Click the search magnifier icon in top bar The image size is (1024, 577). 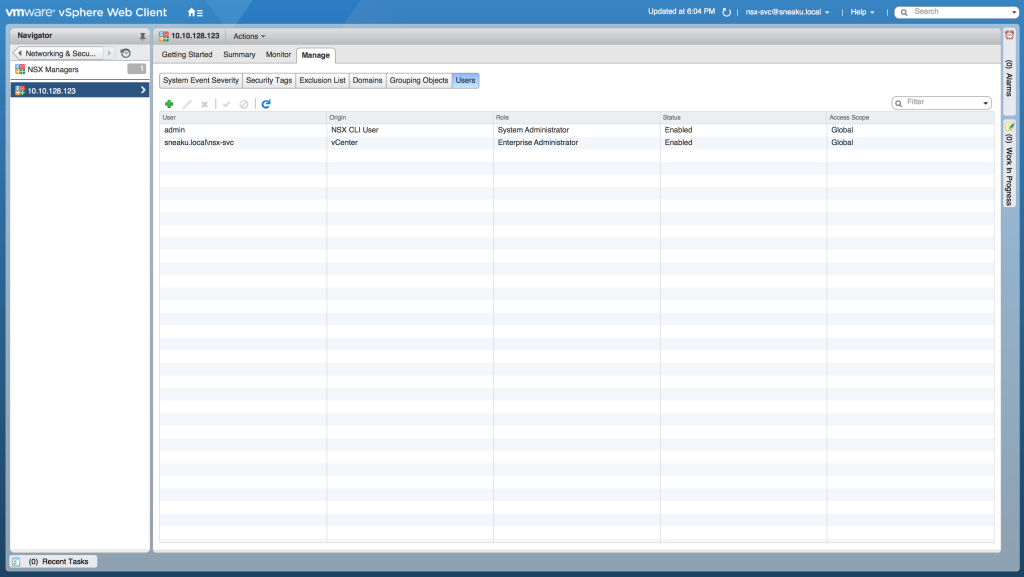coord(904,12)
